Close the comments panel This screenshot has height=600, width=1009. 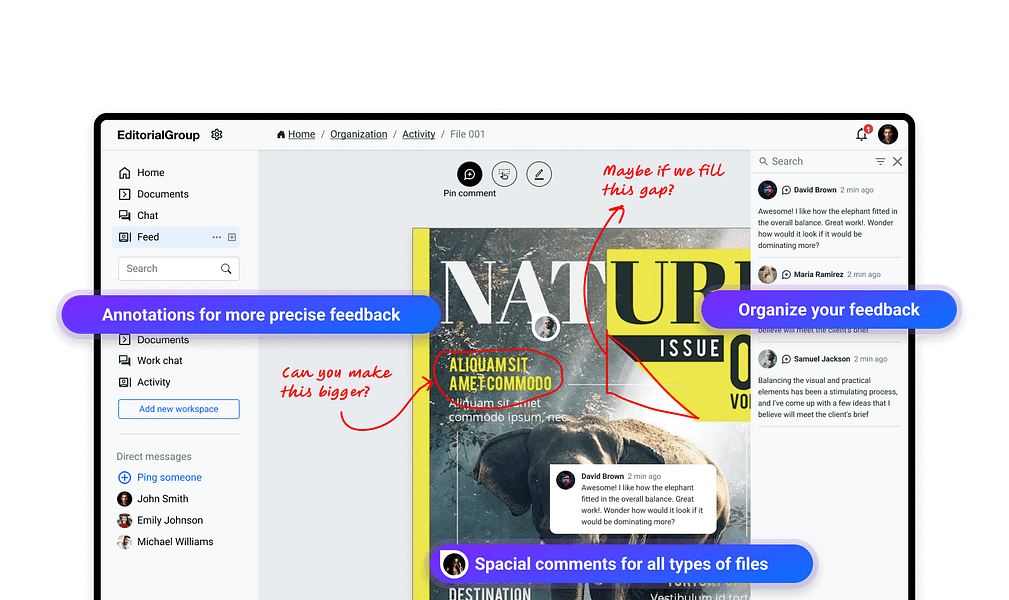[898, 162]
